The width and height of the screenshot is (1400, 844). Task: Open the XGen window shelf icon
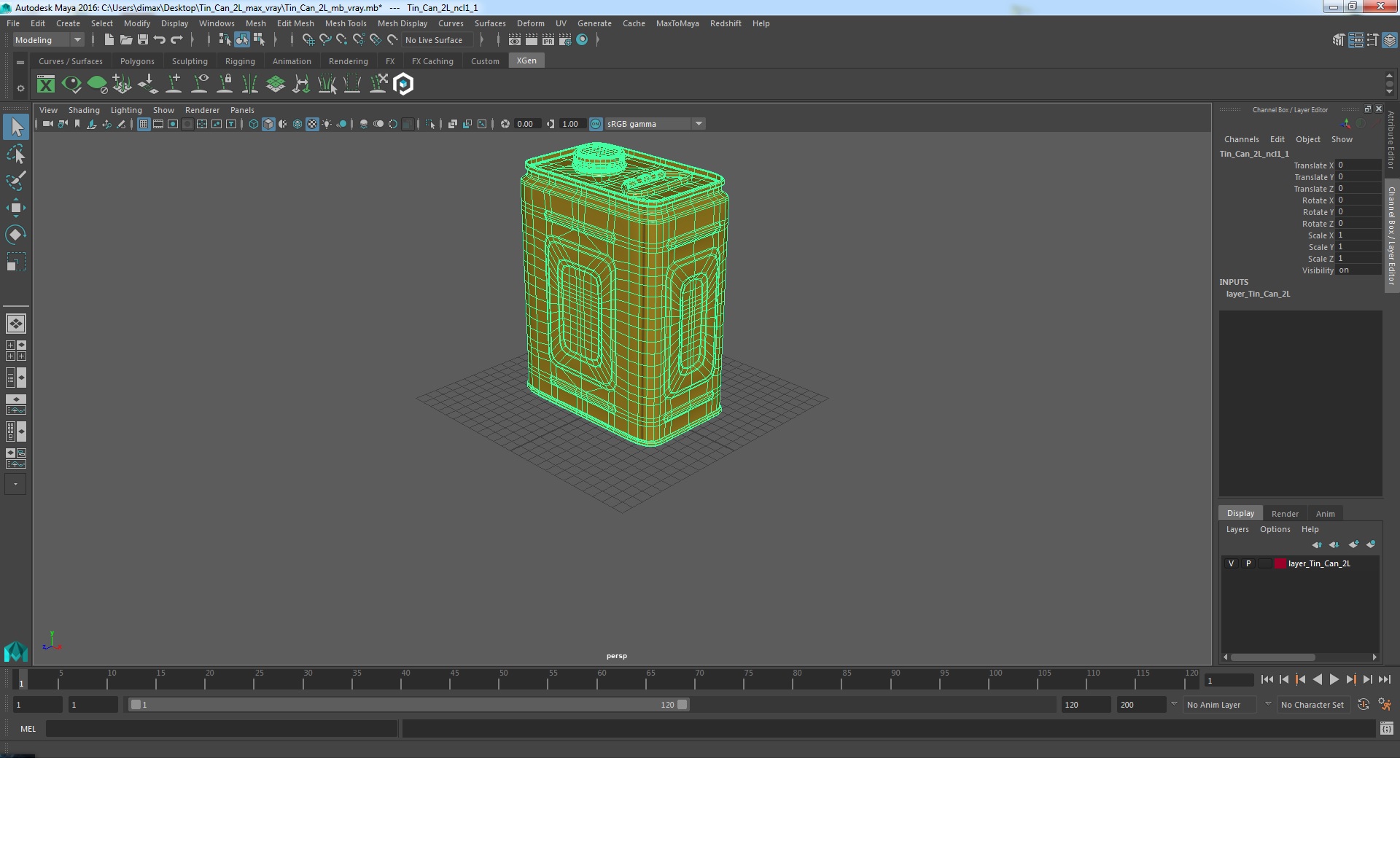click(x=46, y=85)
